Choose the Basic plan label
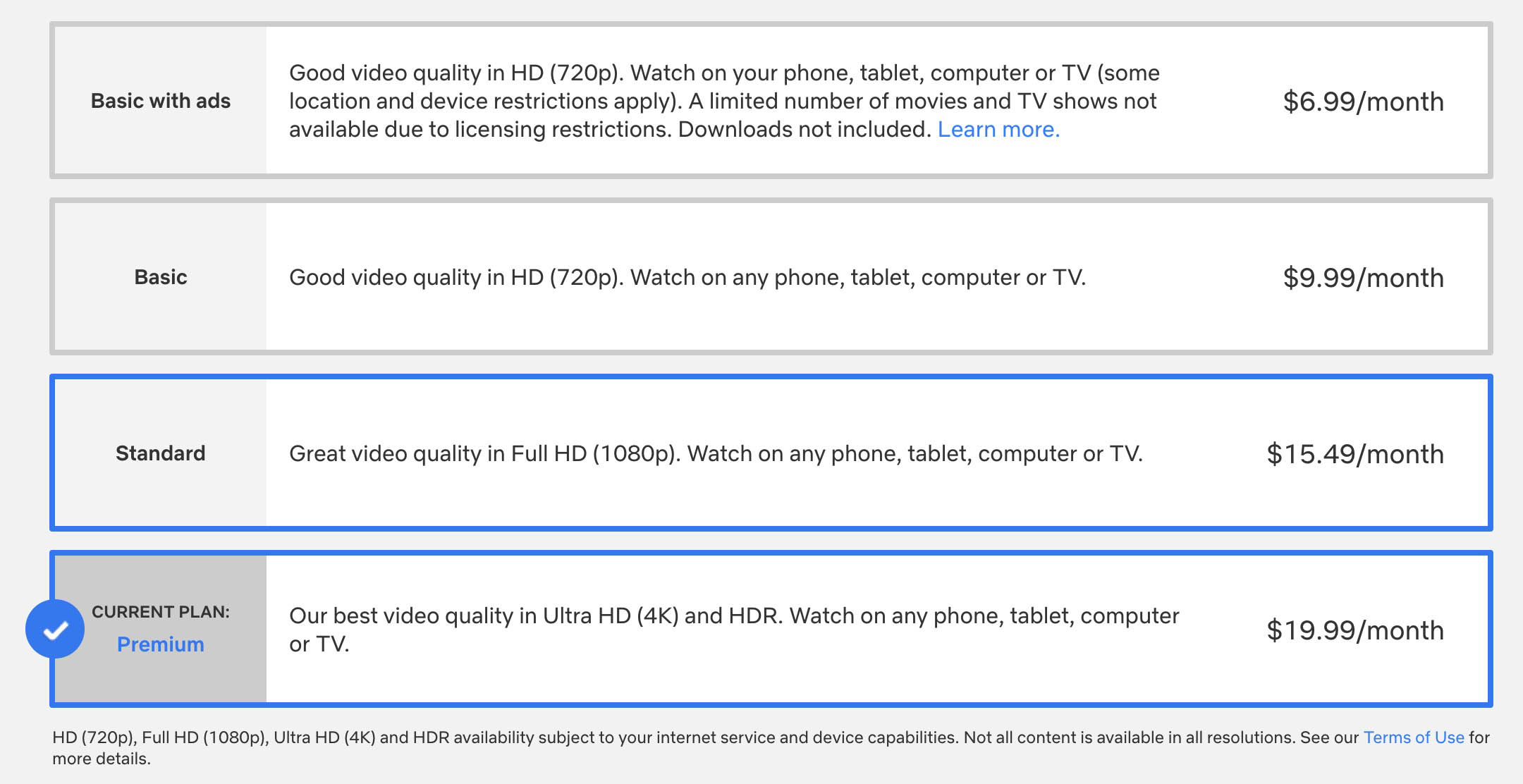Screen dimensions: 1523x784 click(161, 277)
